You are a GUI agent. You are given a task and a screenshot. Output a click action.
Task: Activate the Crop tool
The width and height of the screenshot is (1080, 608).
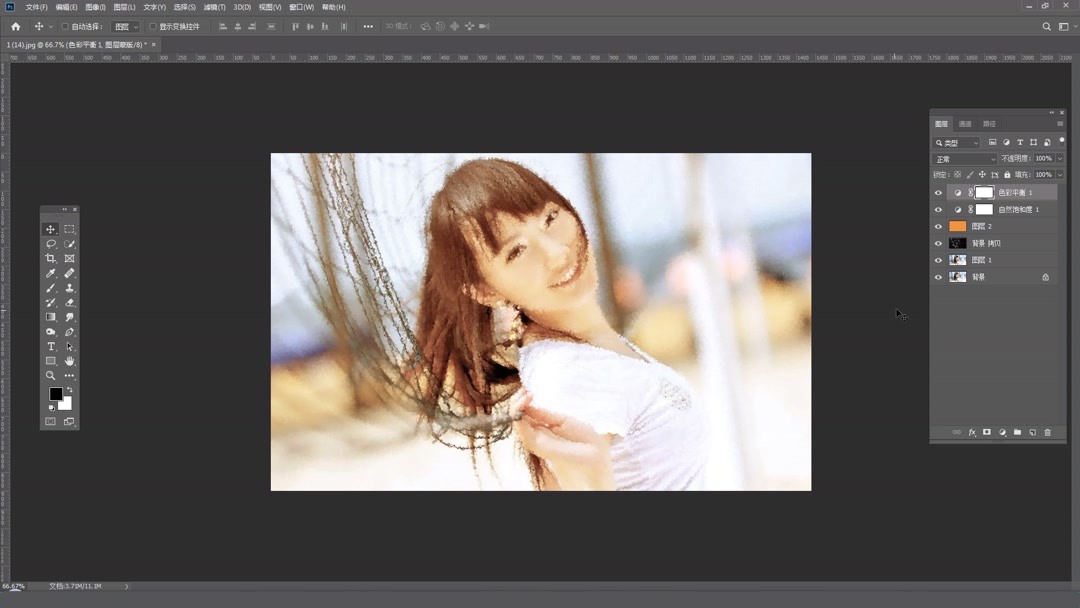pyautogui.click(x=51, y=257)
